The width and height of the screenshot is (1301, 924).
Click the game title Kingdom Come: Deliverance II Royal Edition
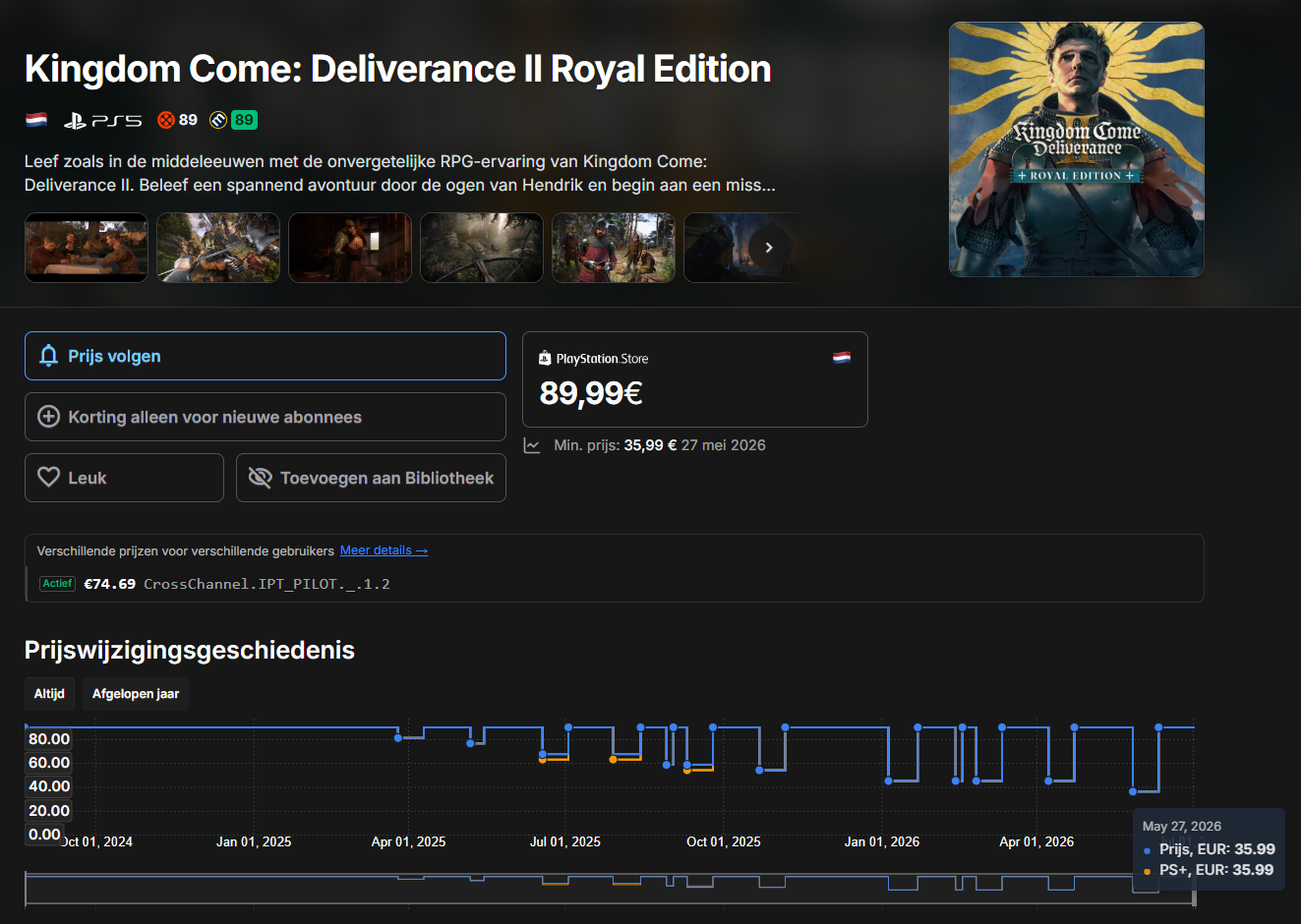pos(397,69)
